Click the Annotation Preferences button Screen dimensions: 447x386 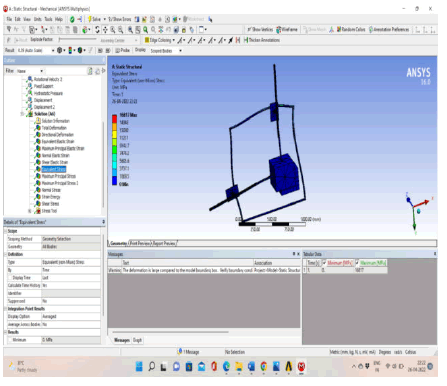(389, 29)
